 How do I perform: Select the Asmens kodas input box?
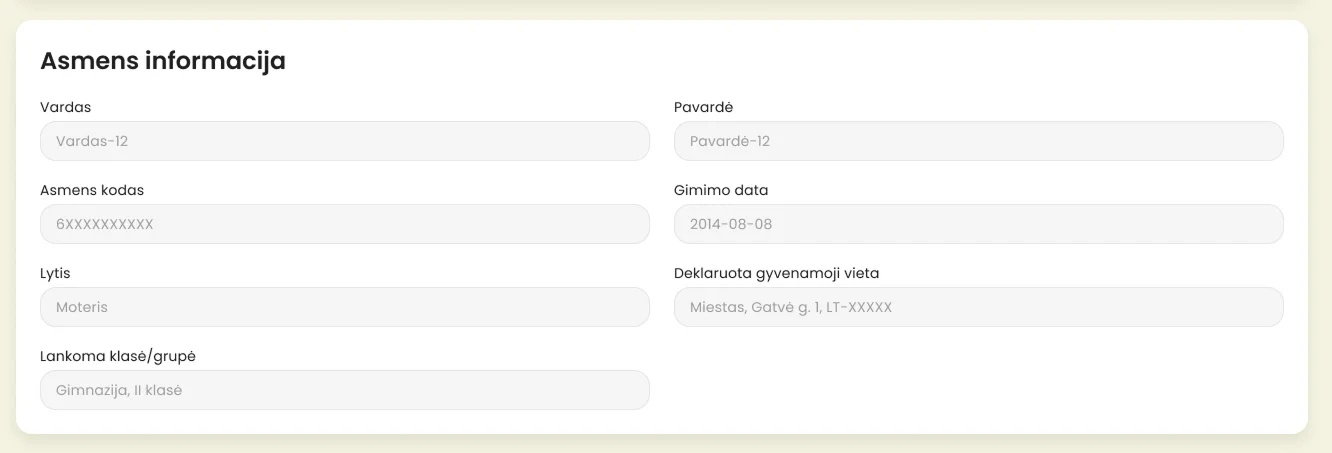coord(345,224)
